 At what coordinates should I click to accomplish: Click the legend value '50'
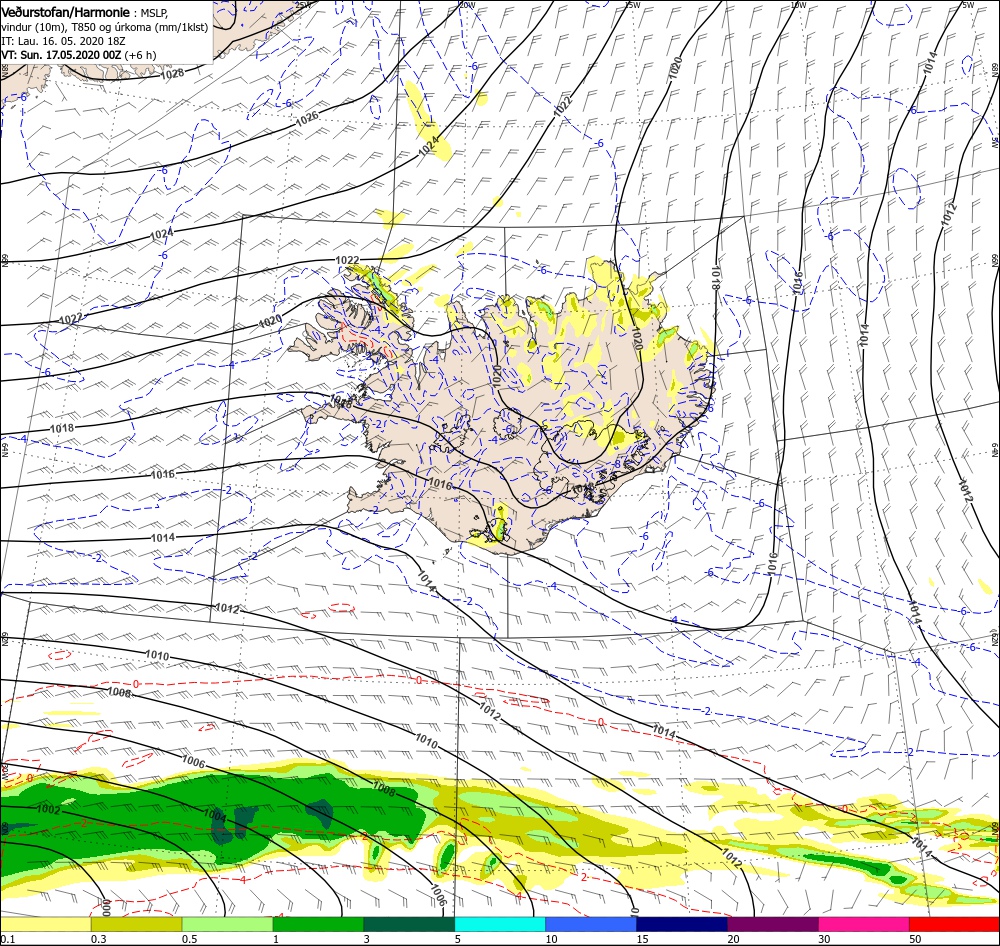915,939
